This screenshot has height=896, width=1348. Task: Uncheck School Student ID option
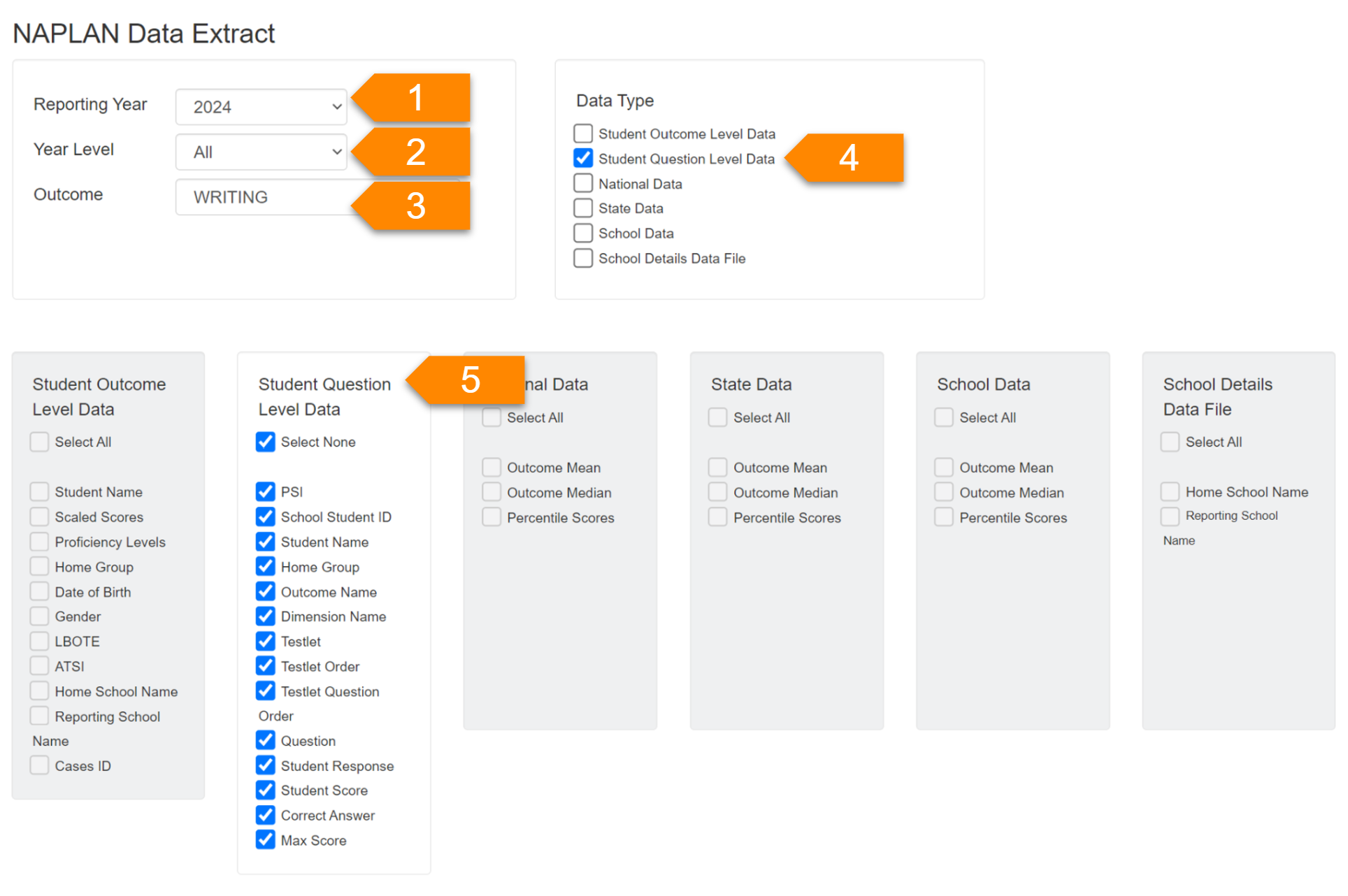pos(266,517)
